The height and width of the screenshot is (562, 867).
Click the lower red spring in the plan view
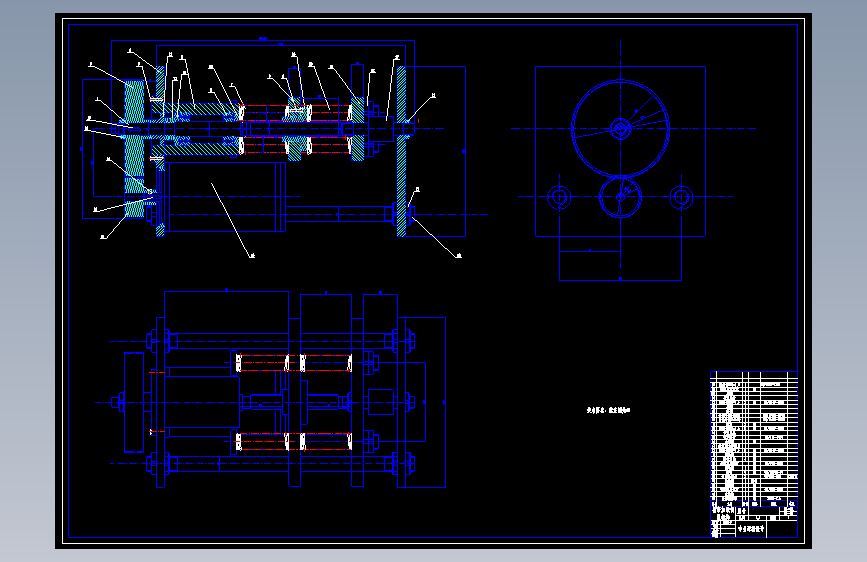[x=294, y=441]
